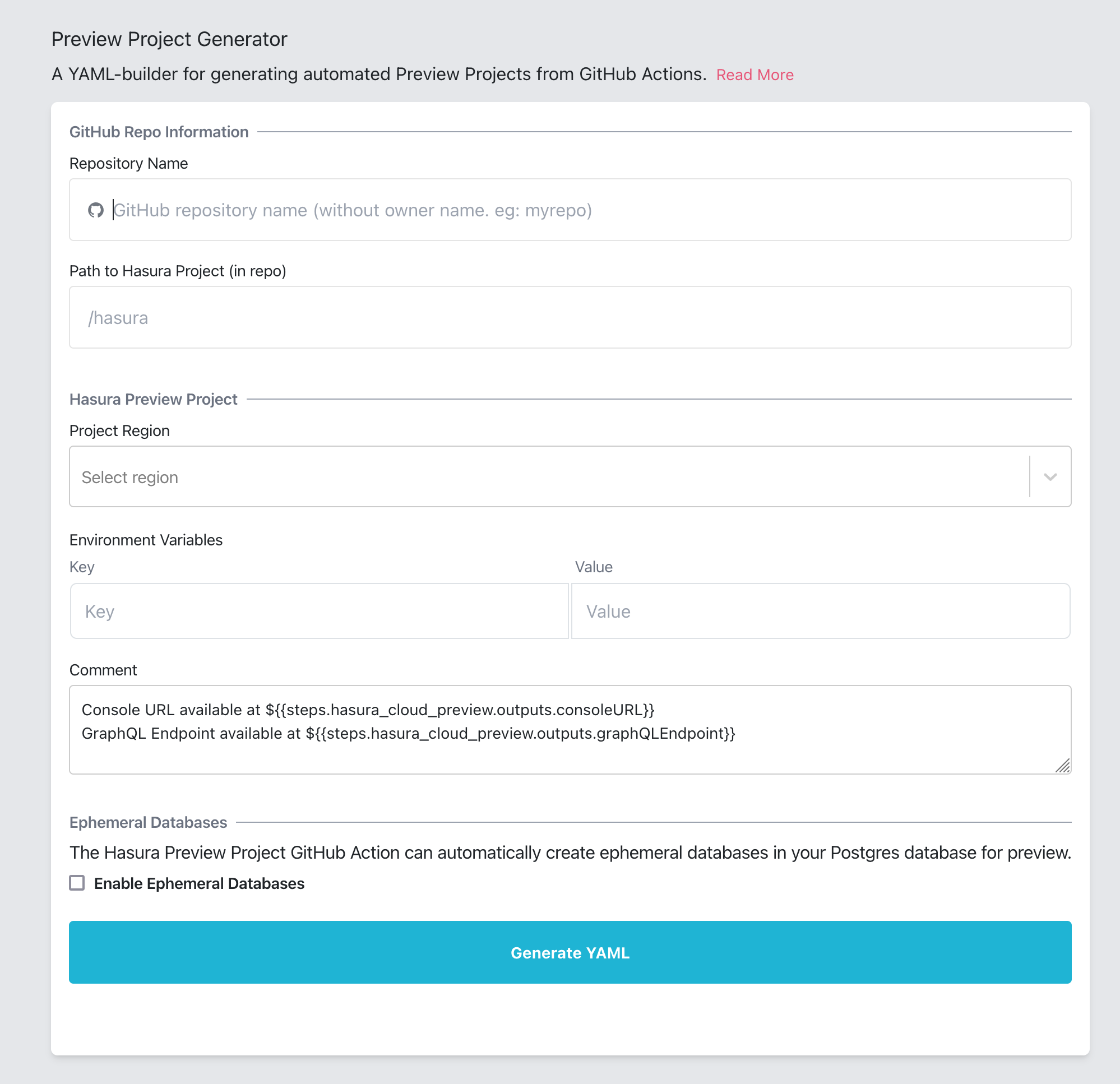Click the environment variable Value field
This screenshot has width=1120, height=1084.
click(820, 611)
